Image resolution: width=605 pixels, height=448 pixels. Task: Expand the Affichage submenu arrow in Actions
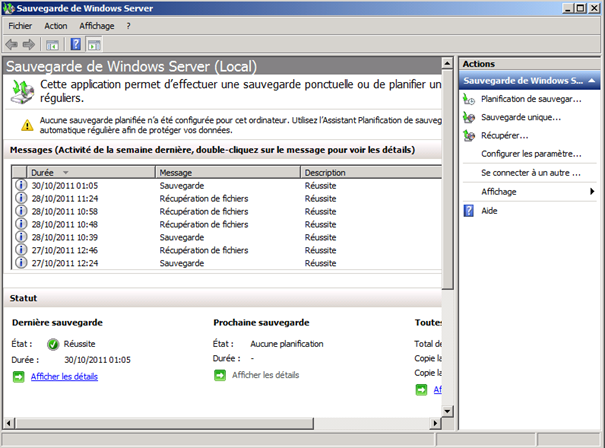592,191
